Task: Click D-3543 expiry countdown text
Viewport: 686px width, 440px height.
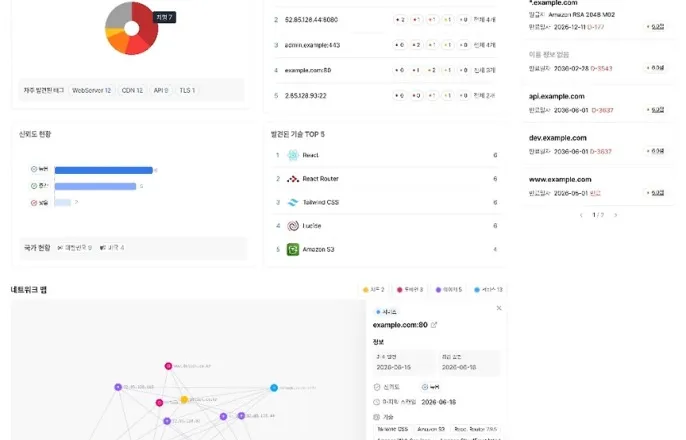Action: click(x=601, y=69)
